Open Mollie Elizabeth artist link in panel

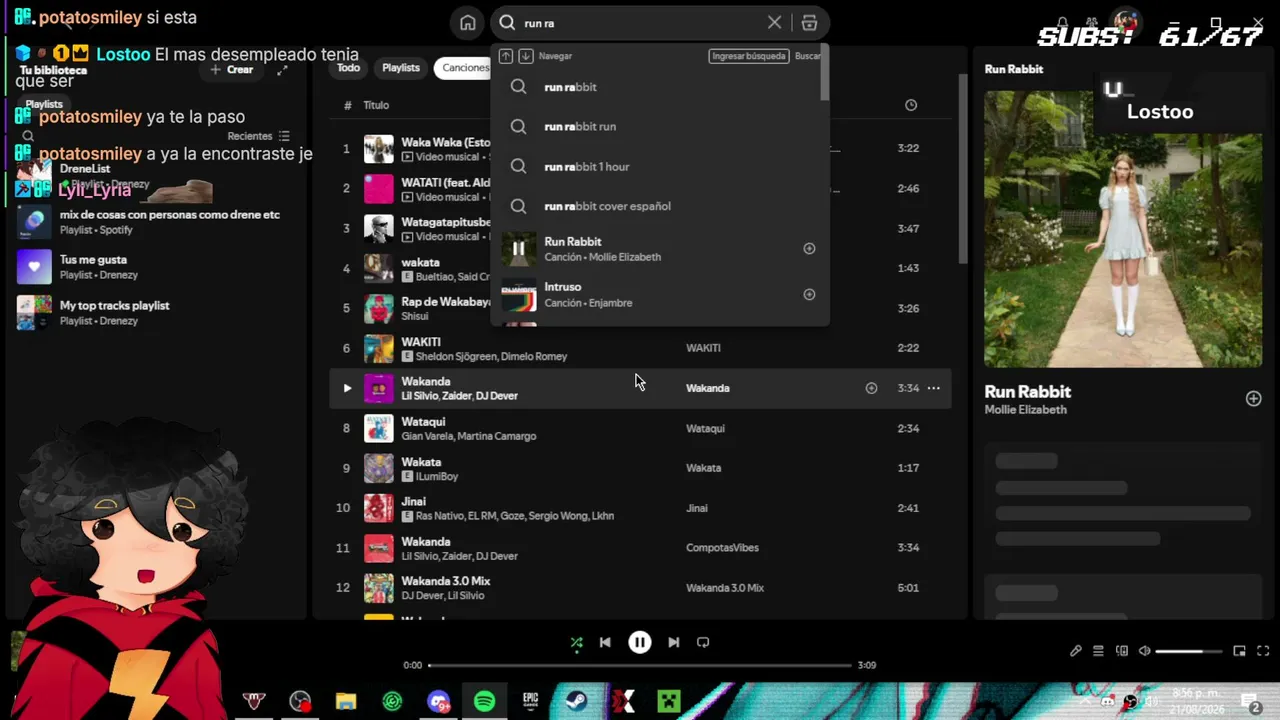pyautogui.click(x=1025, y=410)
